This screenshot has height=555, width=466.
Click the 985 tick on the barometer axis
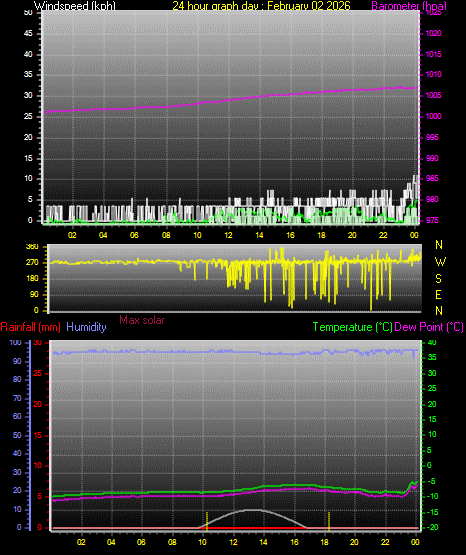(432, 178)
